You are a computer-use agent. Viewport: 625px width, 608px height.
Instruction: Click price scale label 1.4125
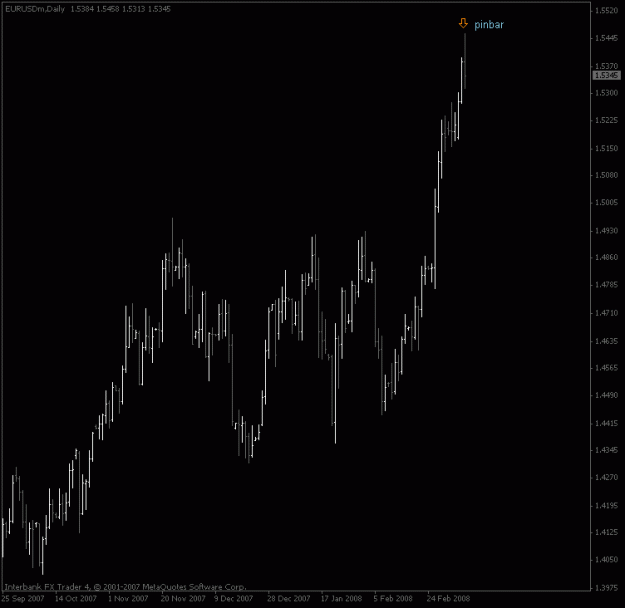(x=606, y=532)
